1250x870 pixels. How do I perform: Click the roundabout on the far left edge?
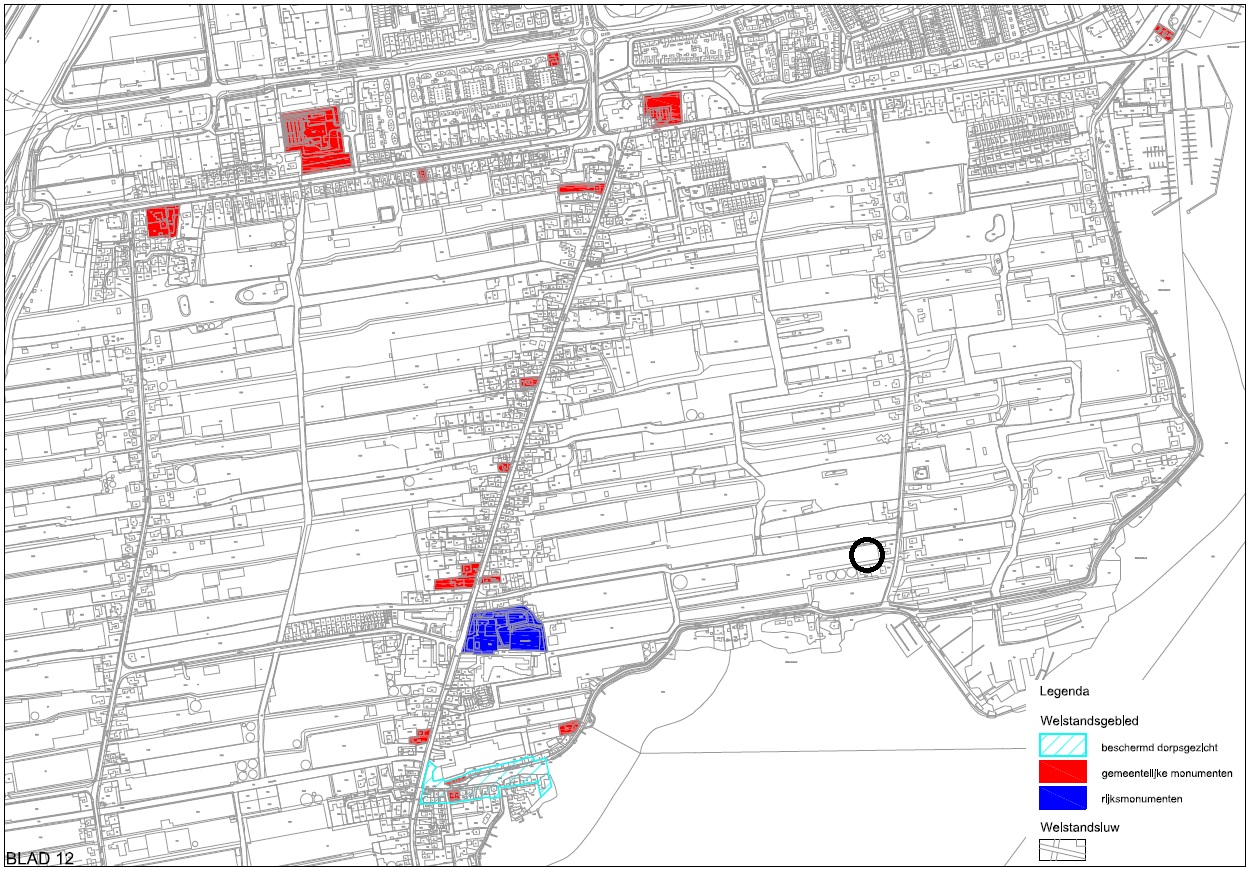(17, 227)
